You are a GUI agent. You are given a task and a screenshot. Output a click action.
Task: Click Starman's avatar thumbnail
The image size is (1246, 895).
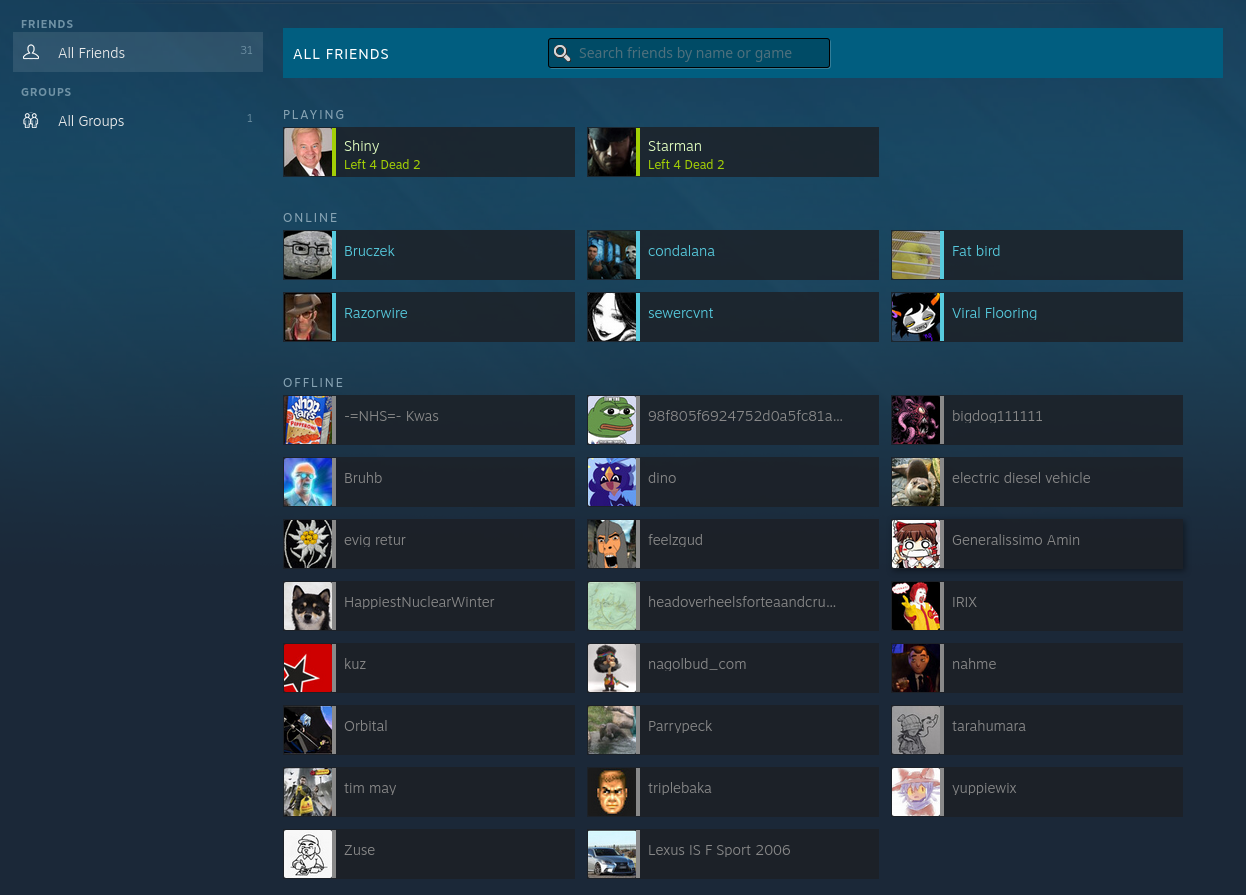(612, 152)
